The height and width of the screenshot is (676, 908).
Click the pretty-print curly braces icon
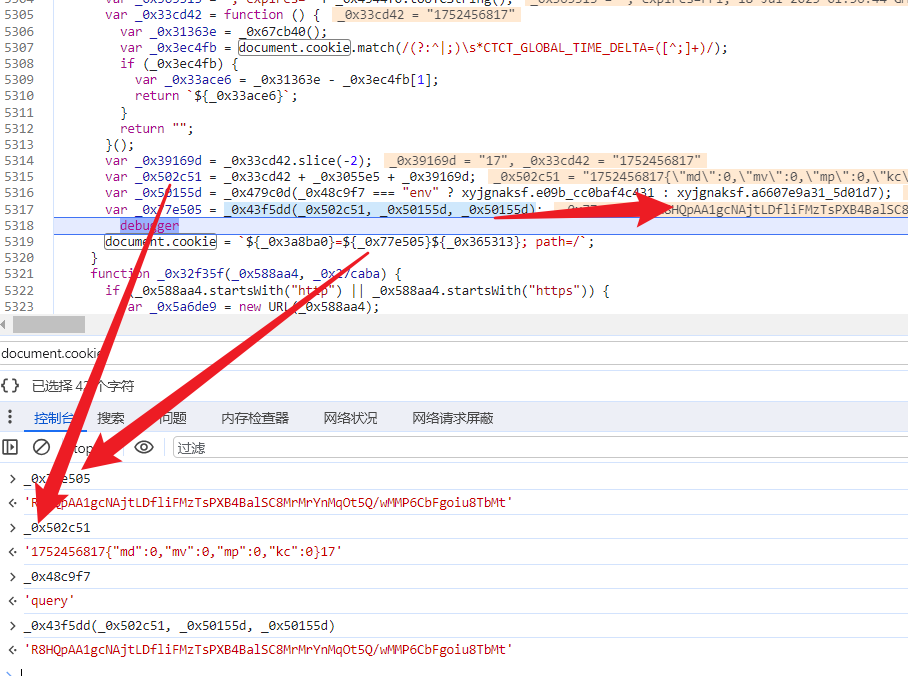coord(10,385)
